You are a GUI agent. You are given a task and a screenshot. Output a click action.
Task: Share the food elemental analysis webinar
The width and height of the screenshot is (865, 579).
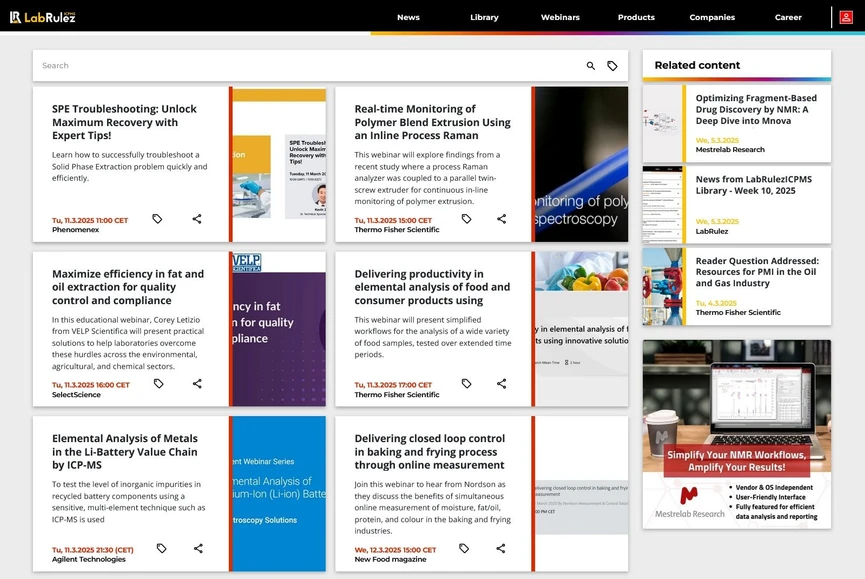[501, 383]
